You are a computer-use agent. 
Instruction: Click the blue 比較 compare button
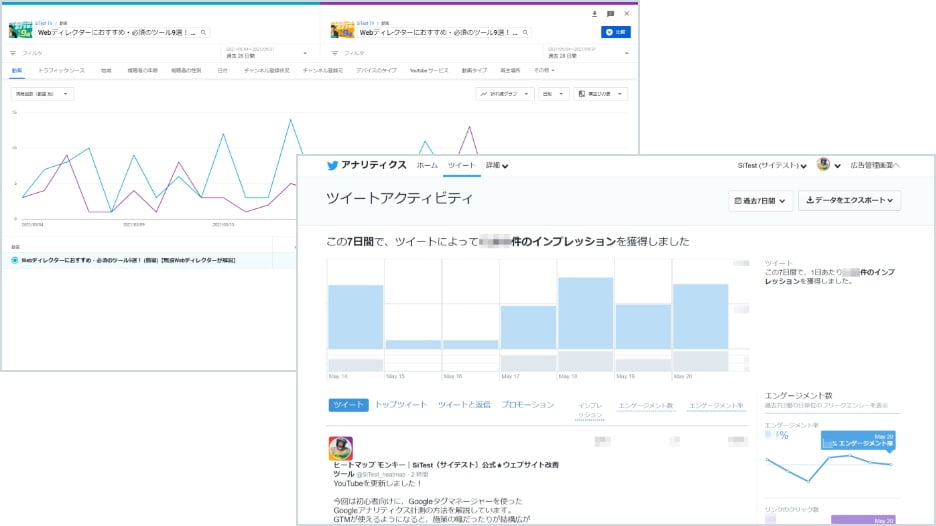pos(616,32)
